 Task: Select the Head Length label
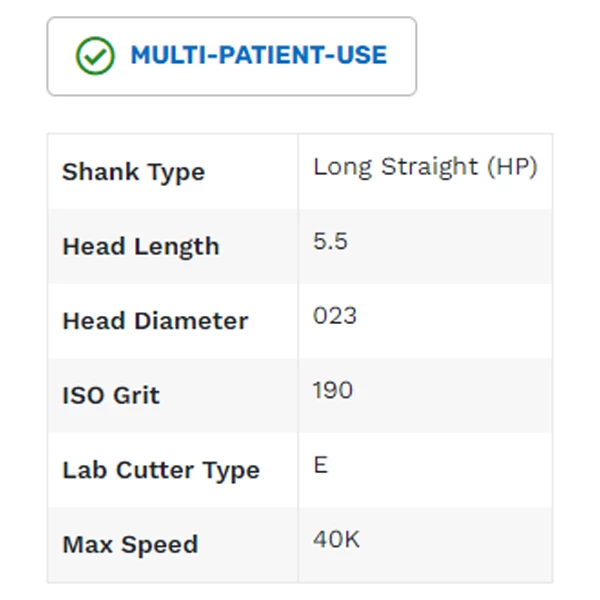pos(141,246)
